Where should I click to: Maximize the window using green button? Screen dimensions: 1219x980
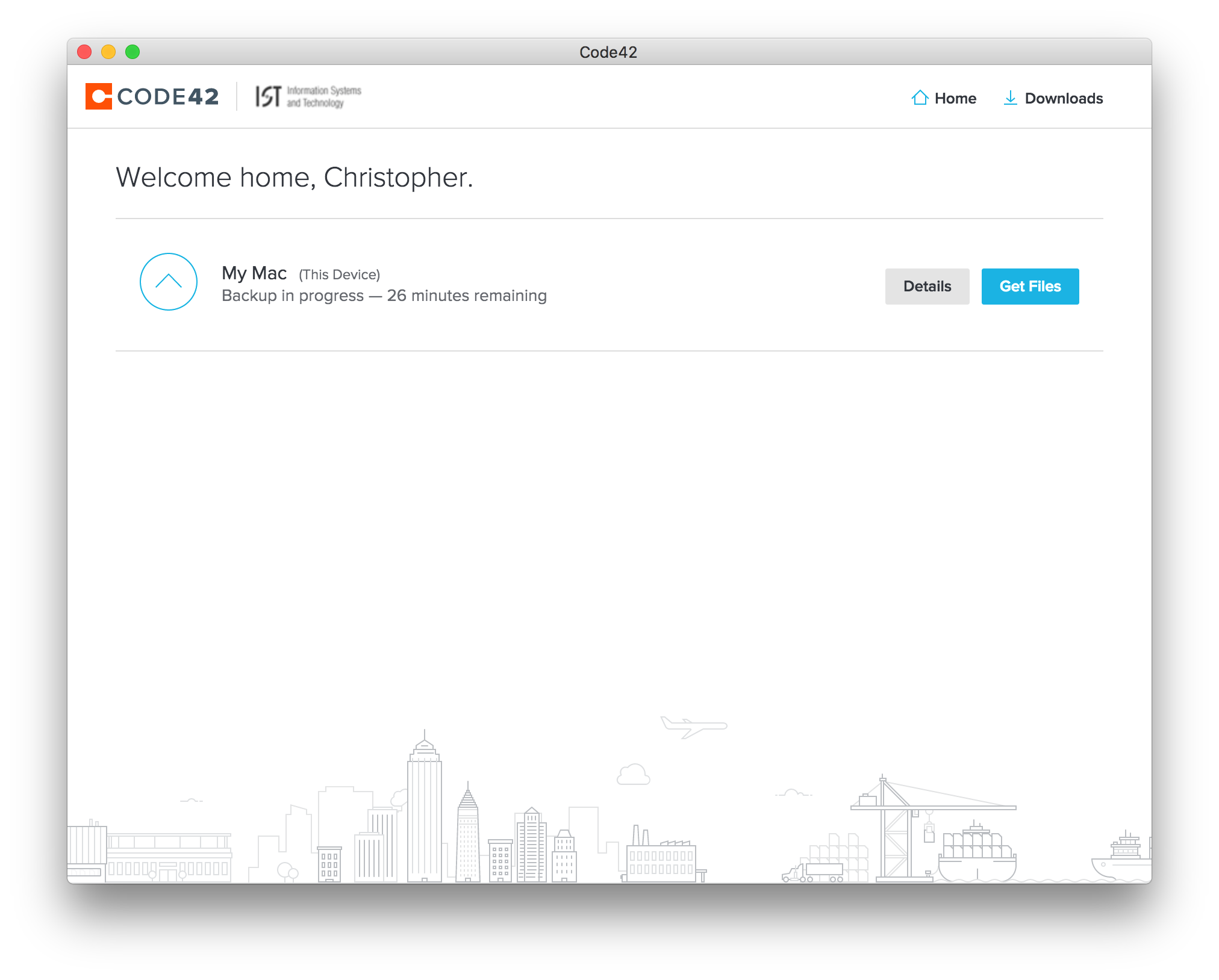tap(132, 52)
